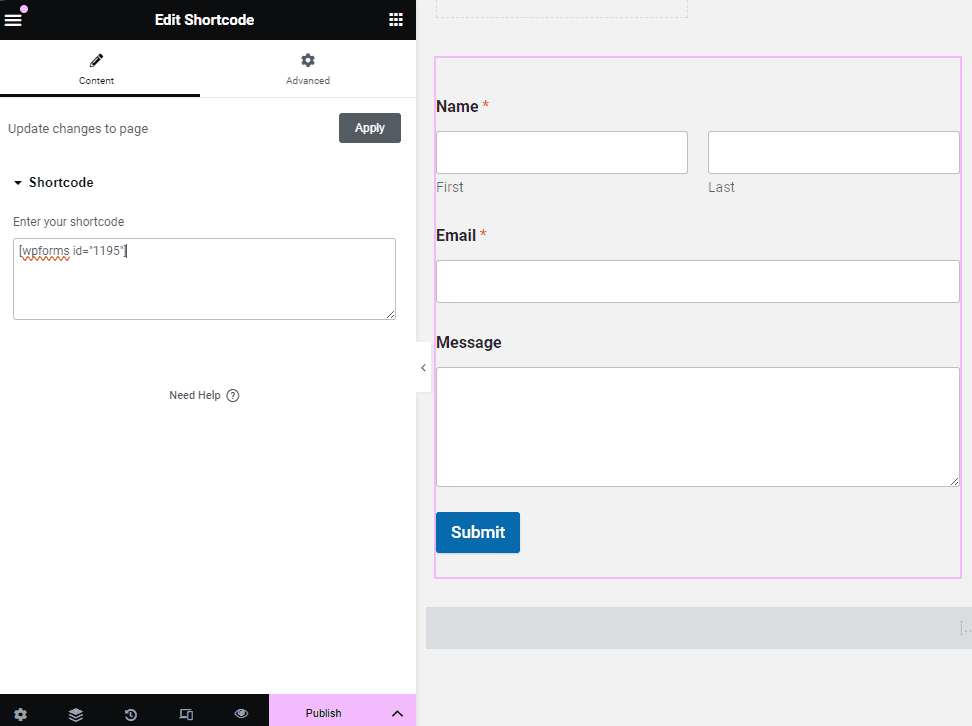Screen dimensions: 972x726
Task: Hide the editor panel with arrow
Action: tap(423, 368)
